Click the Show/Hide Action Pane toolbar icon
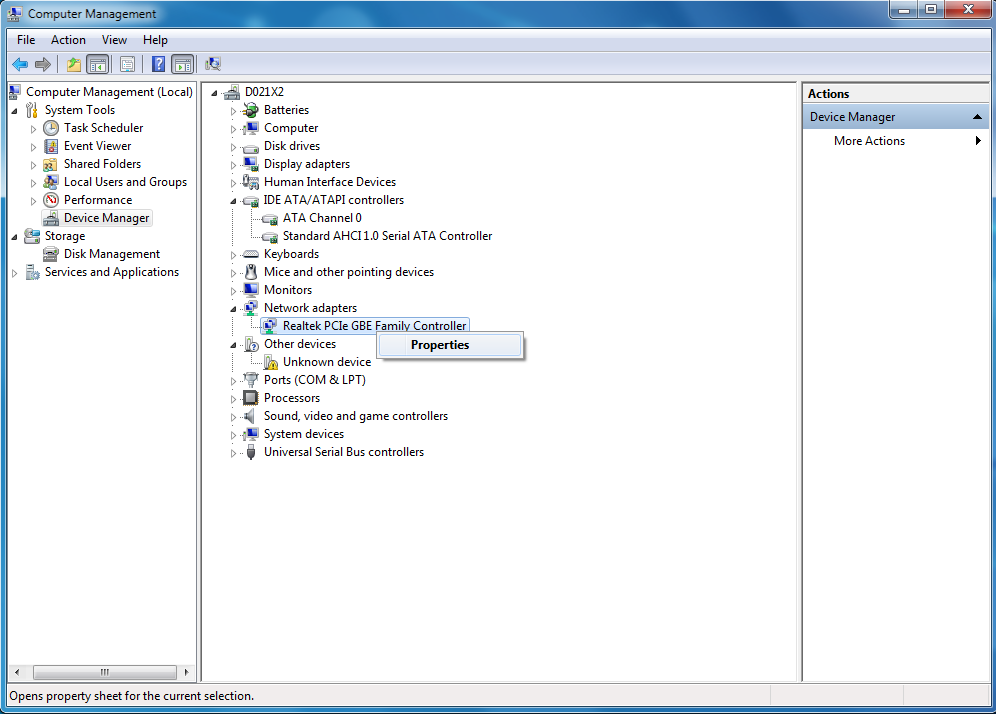 coord(183,64)
